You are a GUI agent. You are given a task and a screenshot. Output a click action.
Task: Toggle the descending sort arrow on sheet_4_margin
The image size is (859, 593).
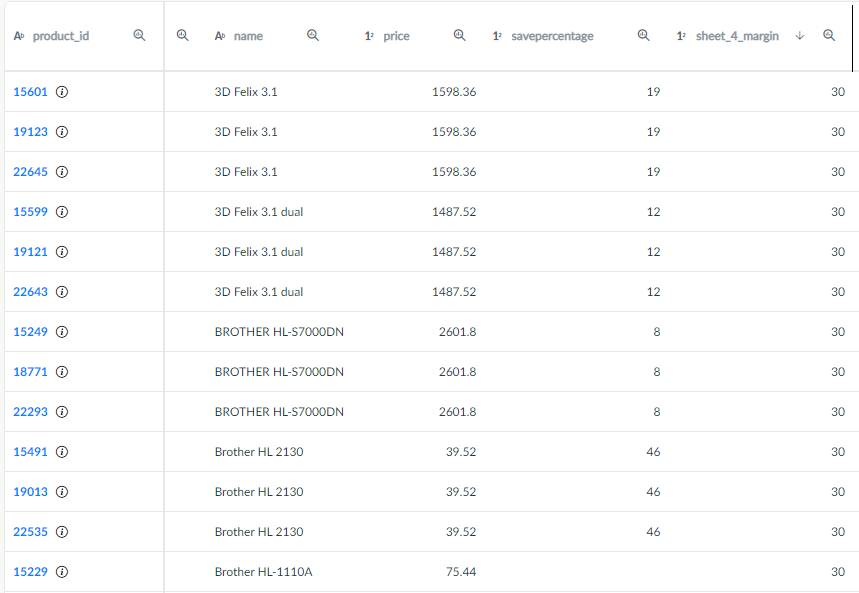(798, 35)
